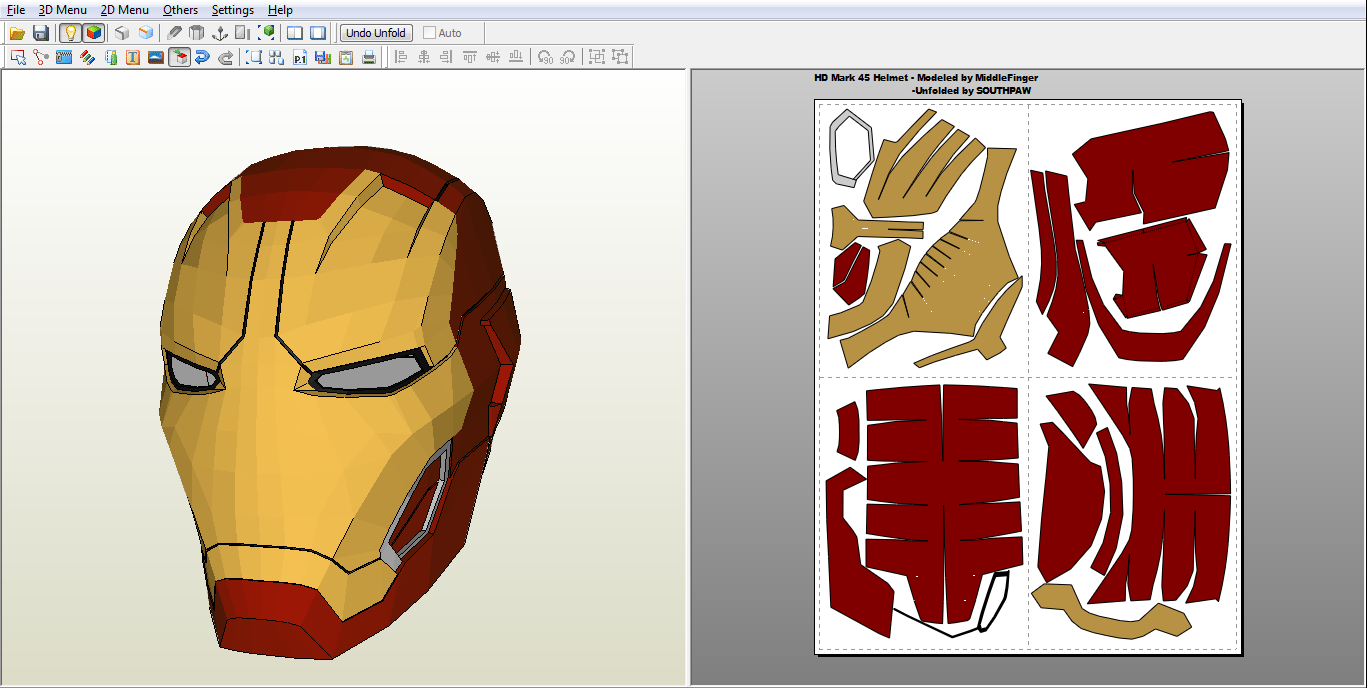Open the File menu
1367x688 pixels.
coord(16,10)
